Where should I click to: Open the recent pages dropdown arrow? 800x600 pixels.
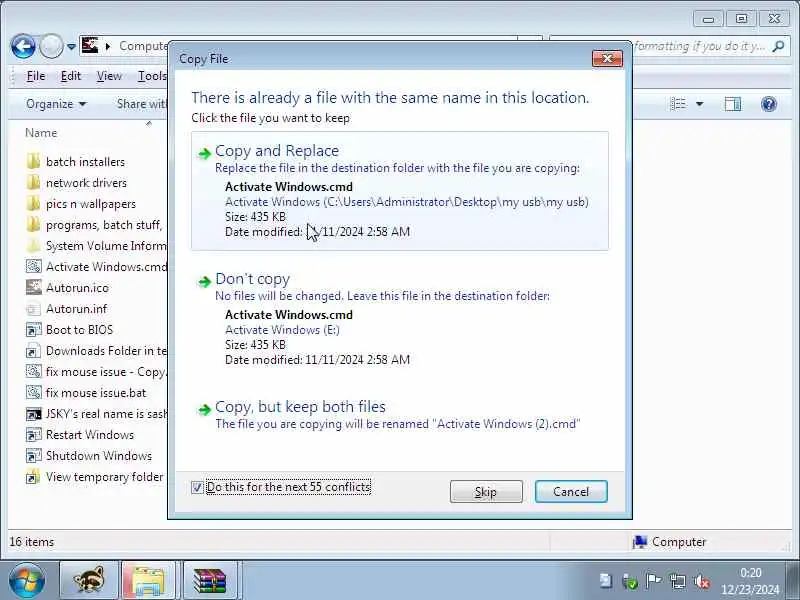tap(71, 47)
